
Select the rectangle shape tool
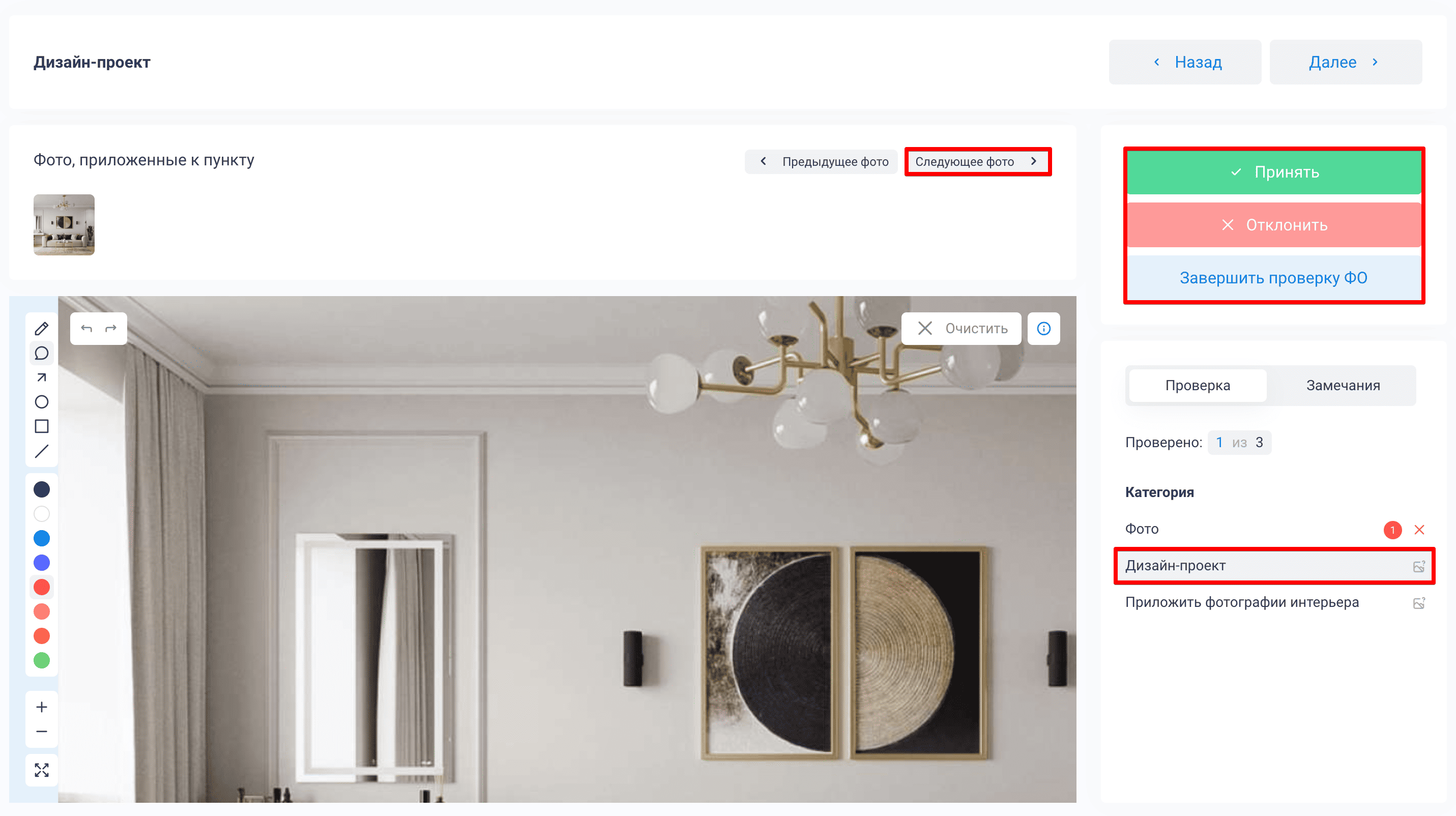(x=41, y=426)
